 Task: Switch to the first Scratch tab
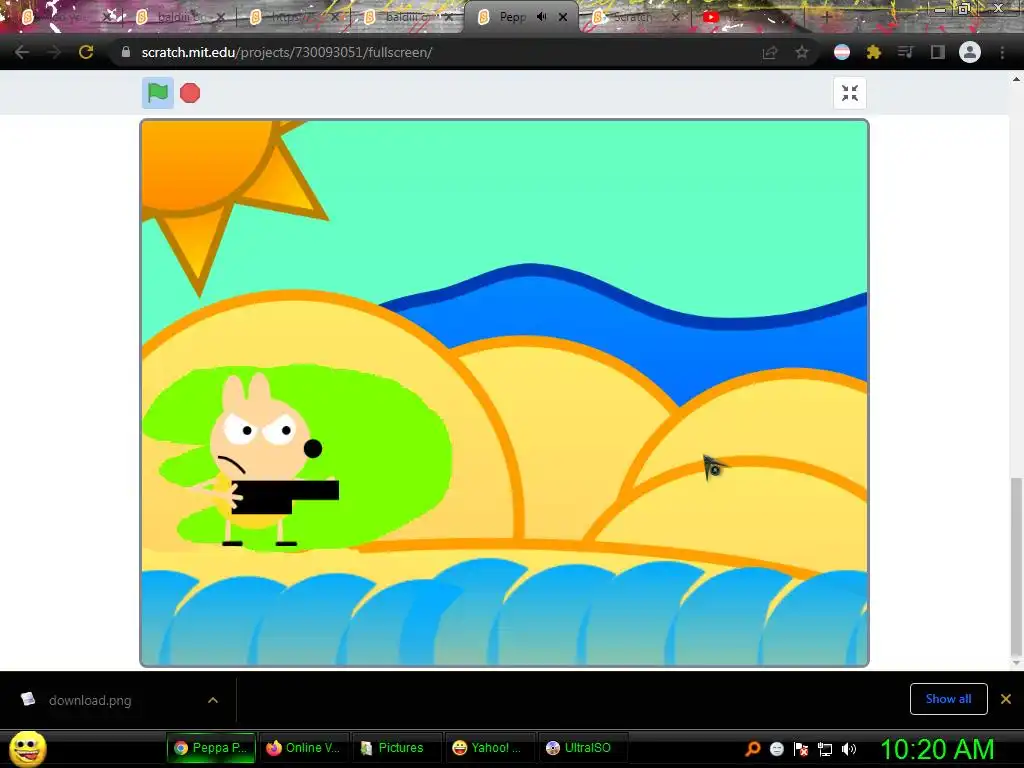(x=62, y=17)
